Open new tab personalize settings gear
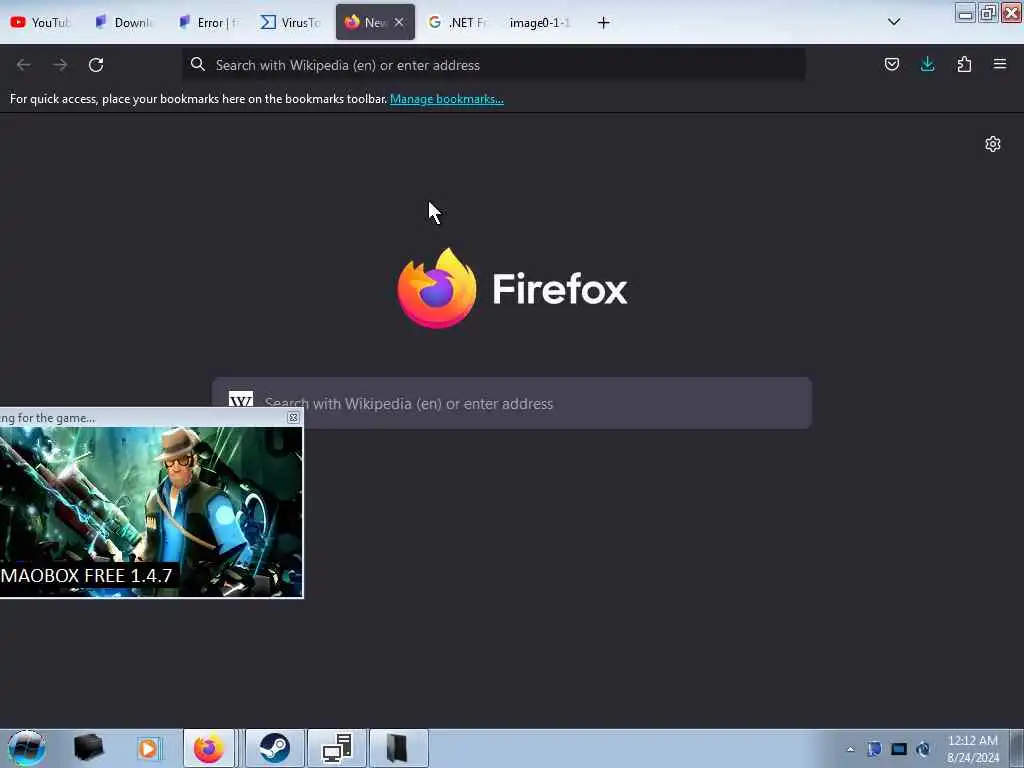This screenshot has width=1024, height=768. pyautogui.click(x=993, y=144)
